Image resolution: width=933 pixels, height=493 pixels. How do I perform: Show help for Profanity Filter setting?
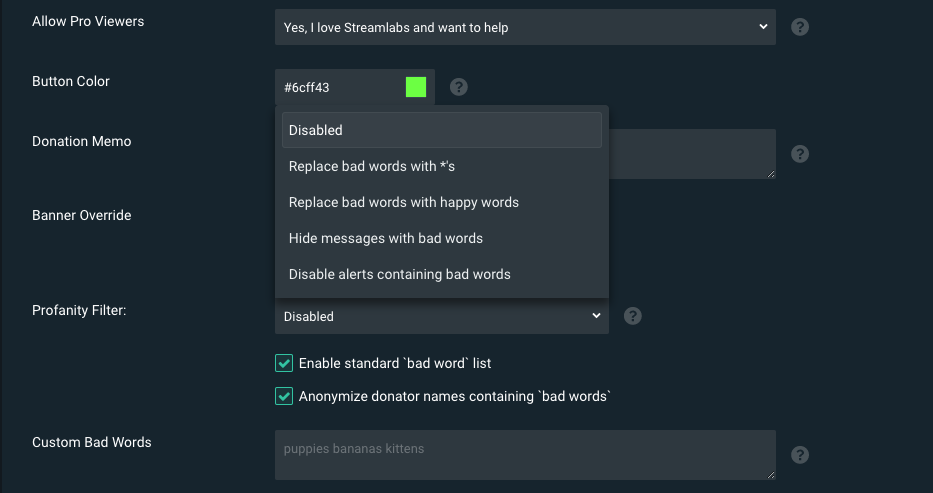[x=633, y=316]
